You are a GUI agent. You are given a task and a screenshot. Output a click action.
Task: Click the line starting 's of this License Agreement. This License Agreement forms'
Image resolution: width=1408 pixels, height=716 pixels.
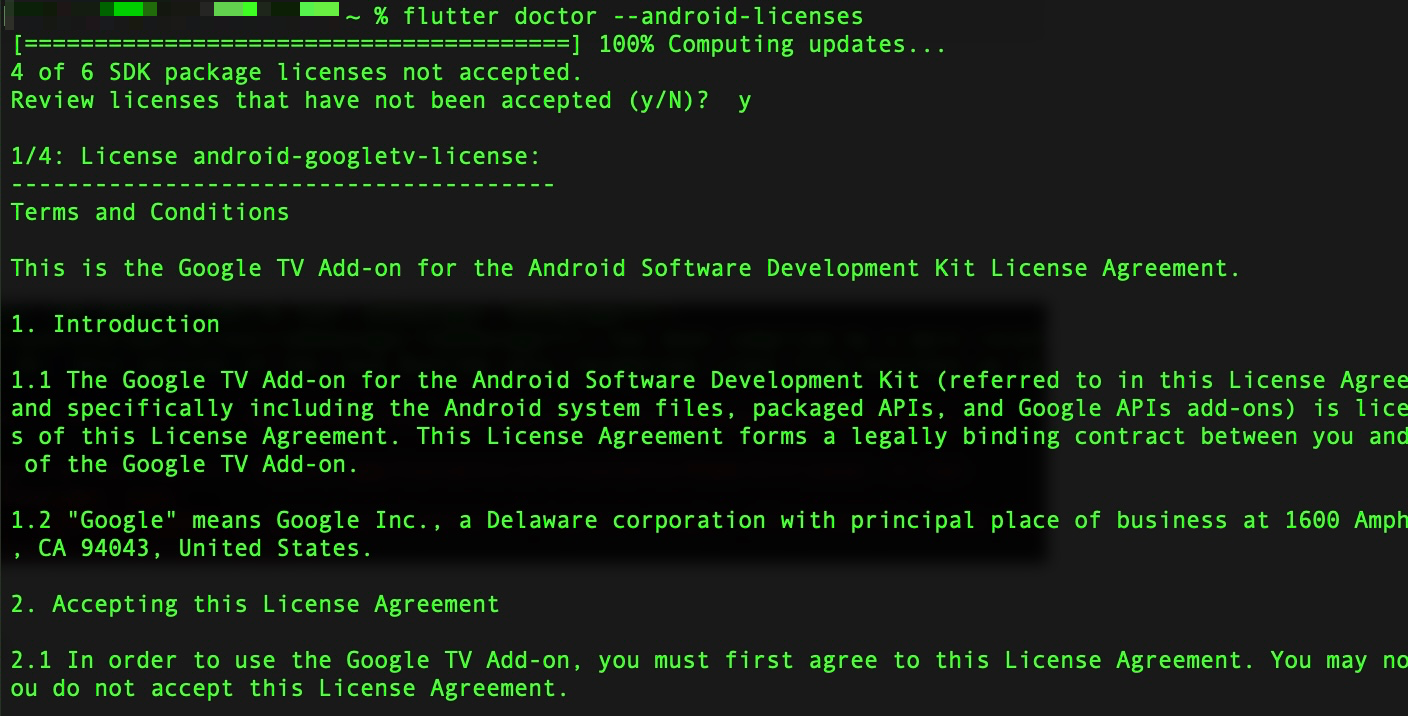(x=709, y=436)
